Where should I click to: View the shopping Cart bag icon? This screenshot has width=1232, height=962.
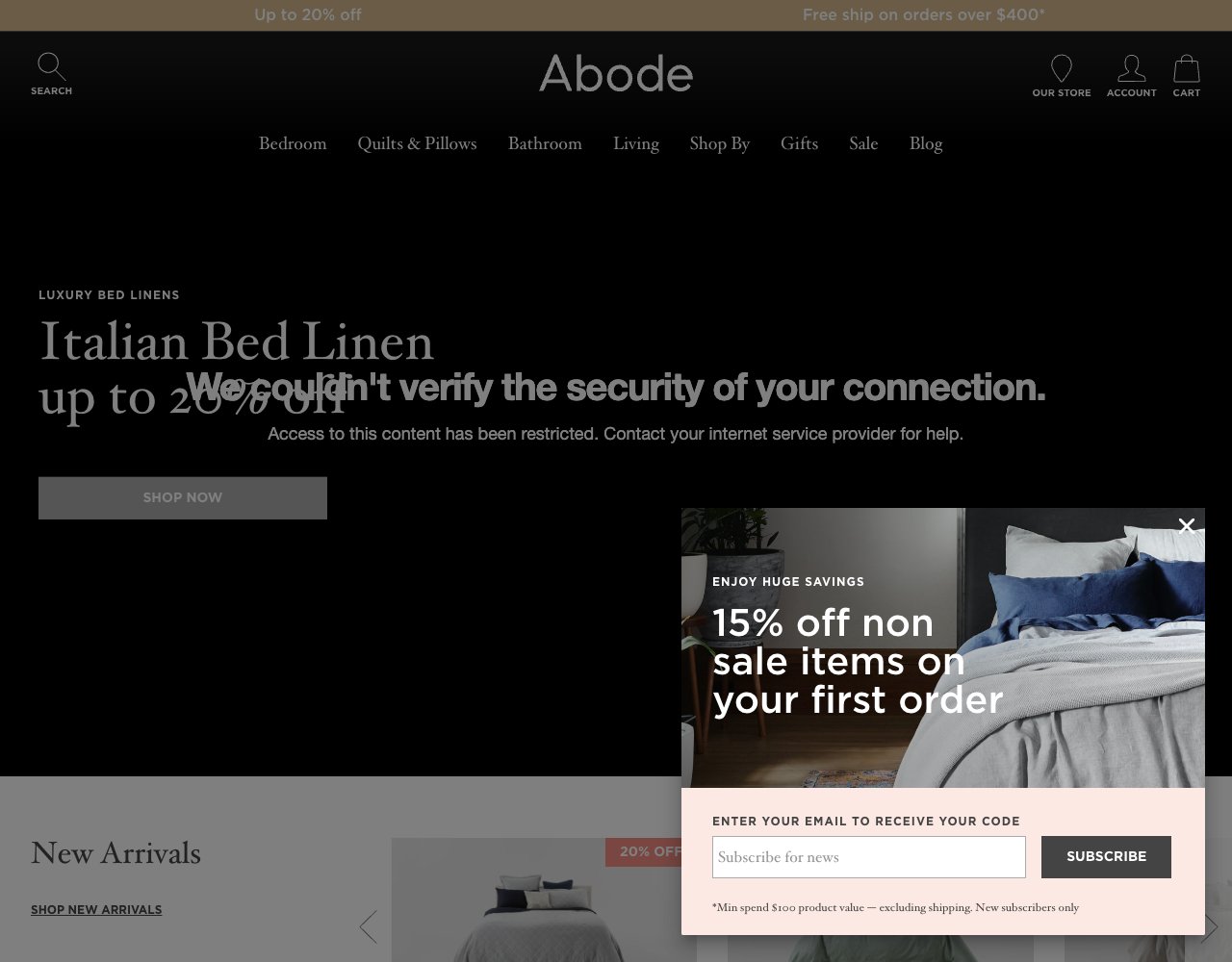(x=1187, y=68)
